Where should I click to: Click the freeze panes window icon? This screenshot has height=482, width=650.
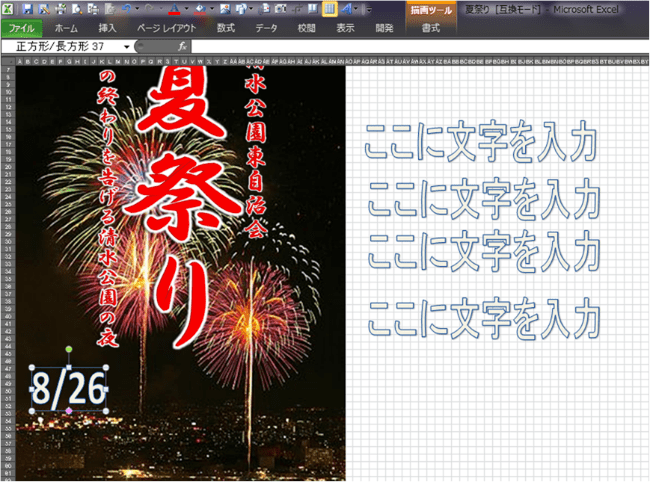[x=313, y=9]
